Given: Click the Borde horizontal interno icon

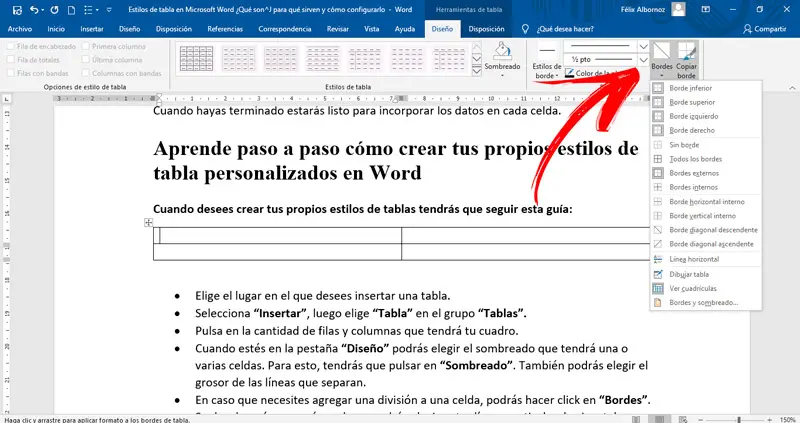Looking at the screenshot, I should pos(658,202).
